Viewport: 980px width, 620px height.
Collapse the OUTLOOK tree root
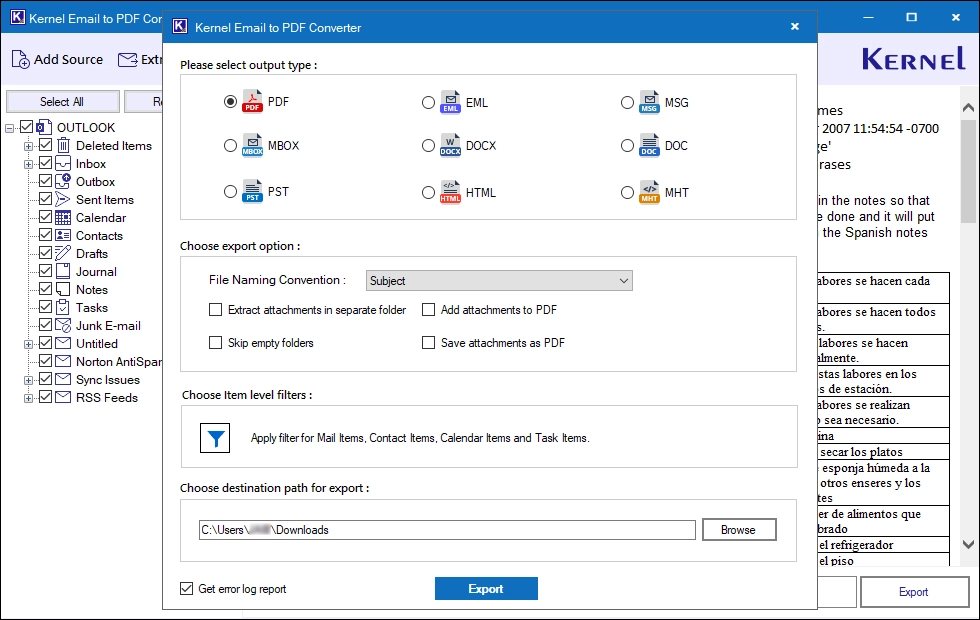[x=9, y=128]
